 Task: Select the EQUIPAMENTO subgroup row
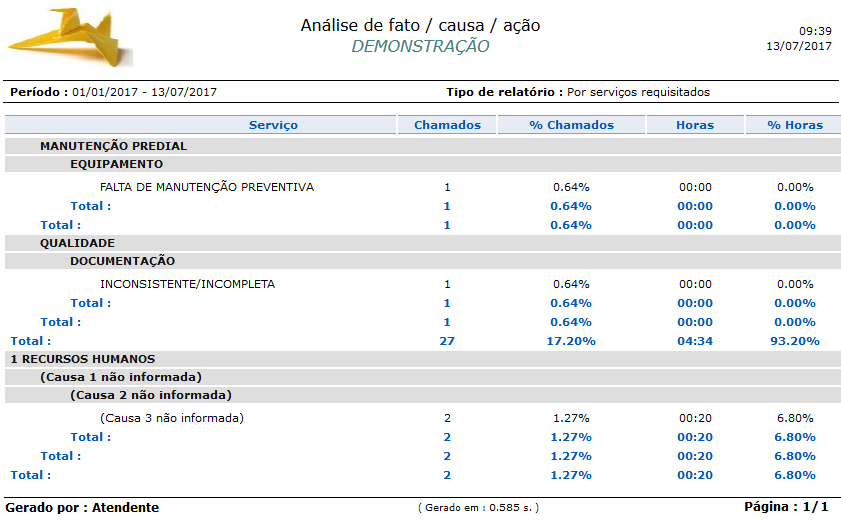click(x=423, y=164)
